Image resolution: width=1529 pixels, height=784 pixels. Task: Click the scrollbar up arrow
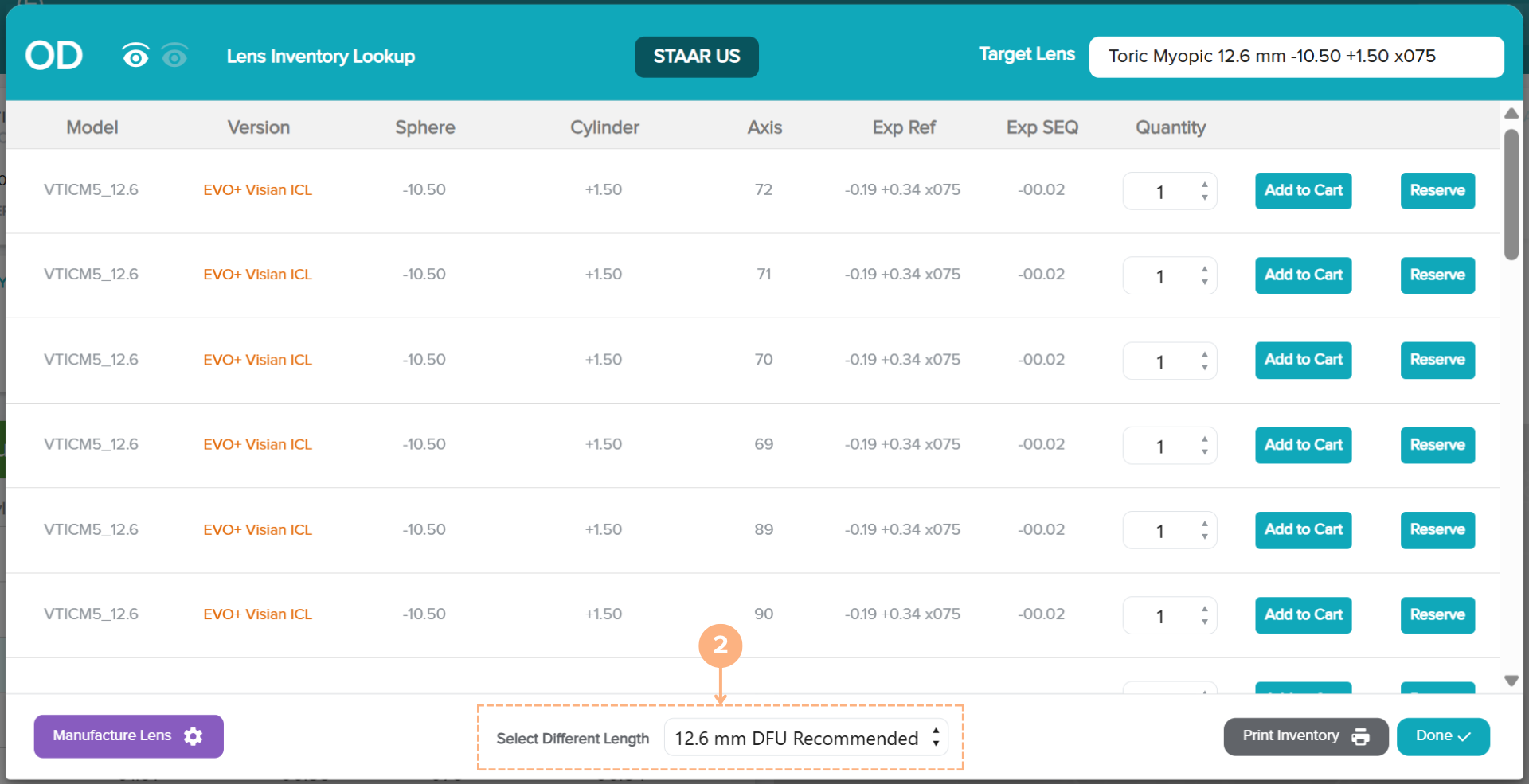pyautogui.click(x=1511, y=114)
